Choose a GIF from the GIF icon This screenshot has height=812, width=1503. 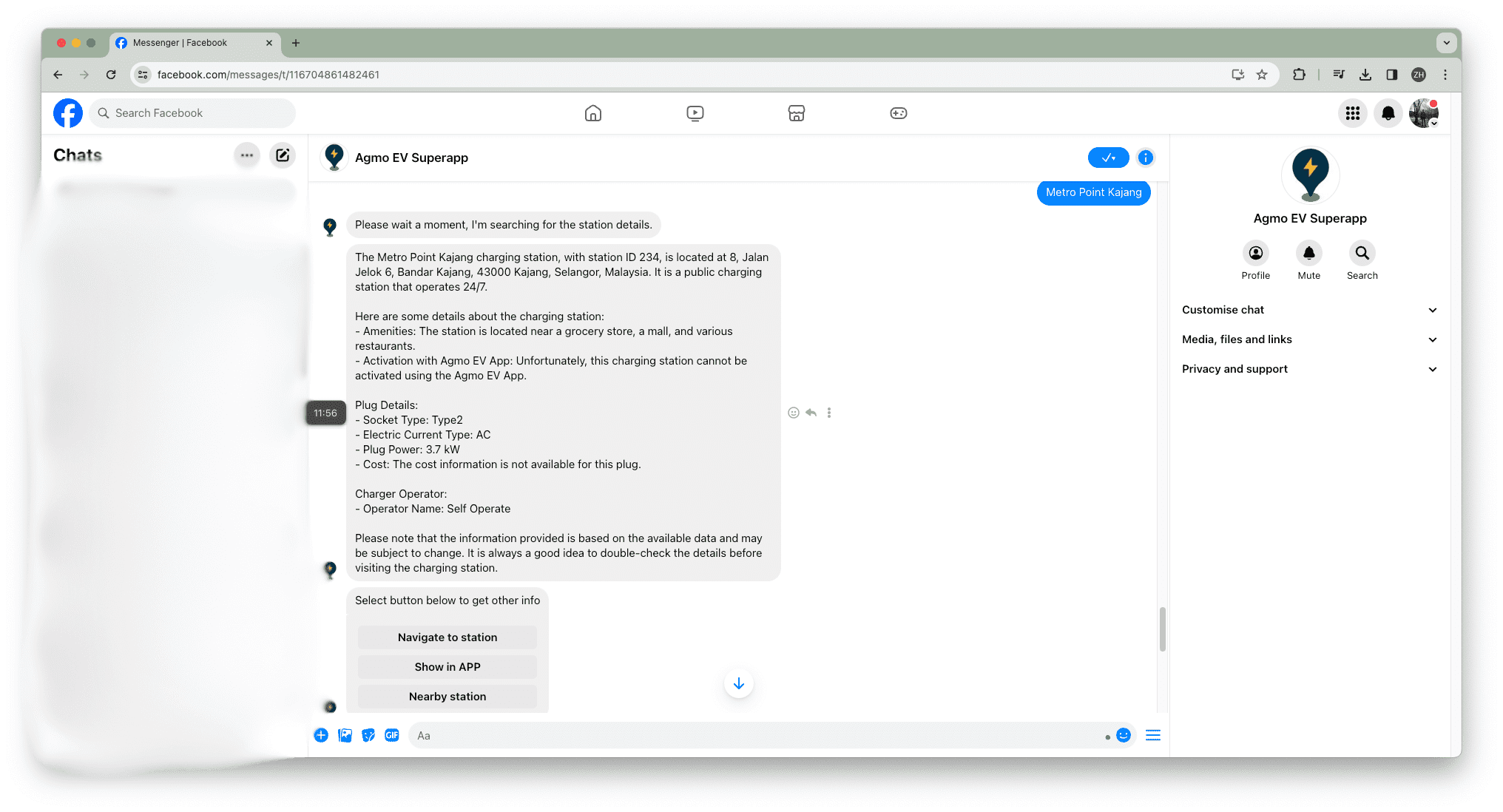click(392, 735)
